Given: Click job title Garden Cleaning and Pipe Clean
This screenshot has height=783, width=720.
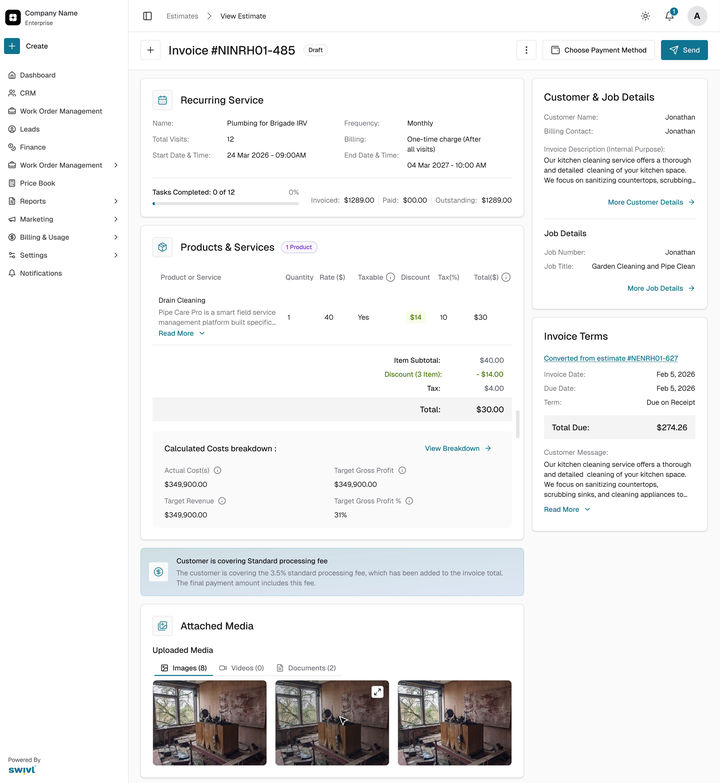Looking at the screenshot, I should (643, 266).
